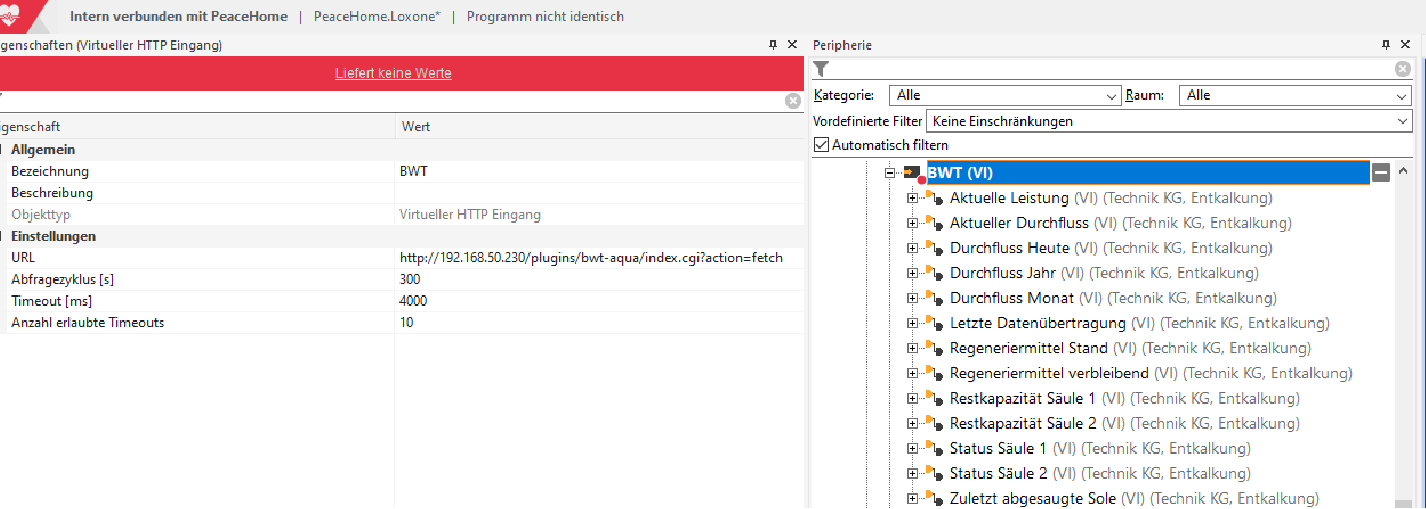Click the Regeneriermittel Stand item icon
Screen dimensions: 1426x509
click(x=934, y=348)
